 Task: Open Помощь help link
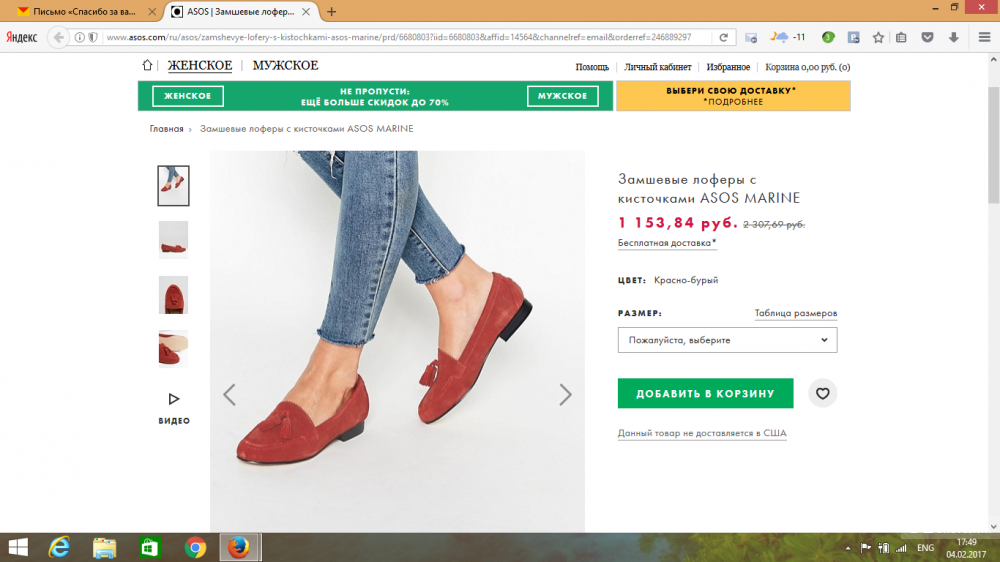click(592, 67)
